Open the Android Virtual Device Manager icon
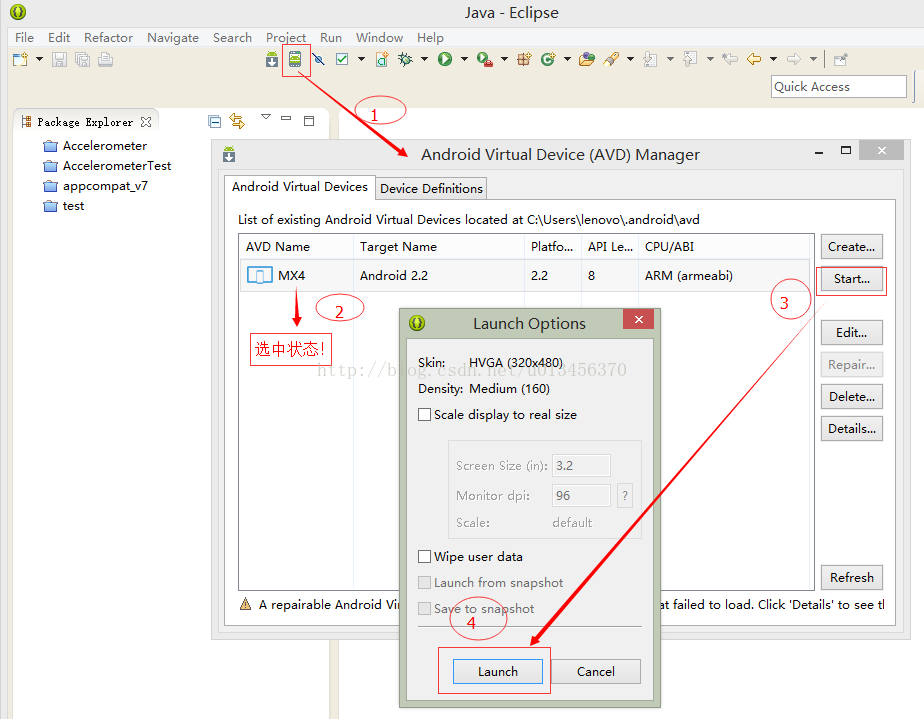Image resolution: width=924 pixels, height=719 pixels. (295, 59)
